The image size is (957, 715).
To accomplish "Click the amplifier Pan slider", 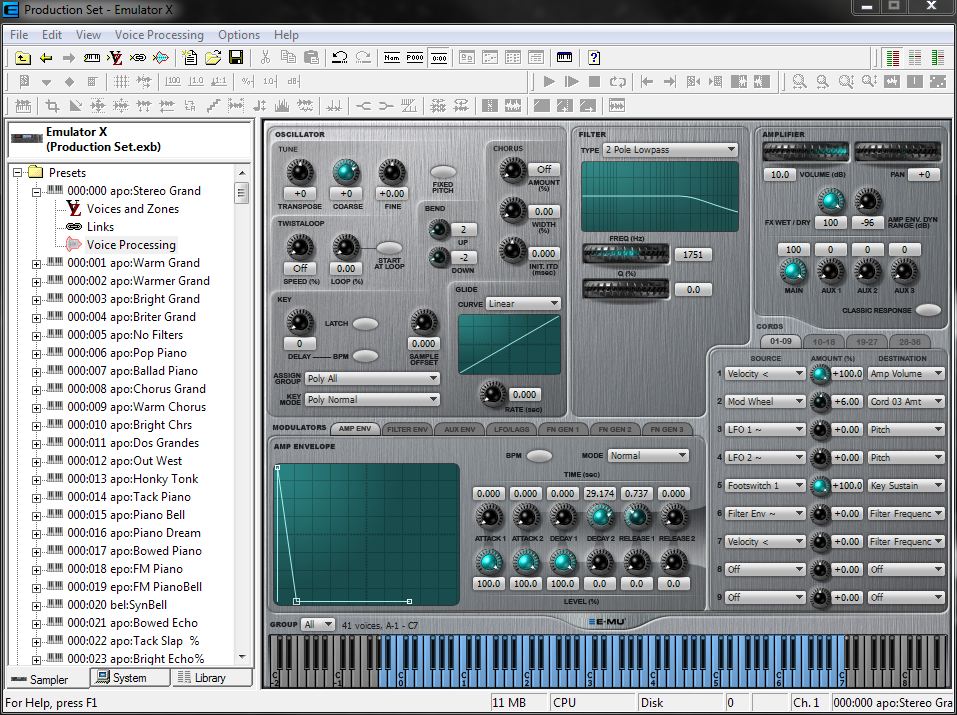I will [897, 151].
